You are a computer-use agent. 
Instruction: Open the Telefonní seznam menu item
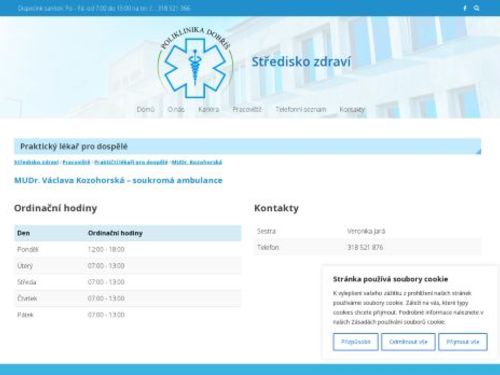point(301,109)
